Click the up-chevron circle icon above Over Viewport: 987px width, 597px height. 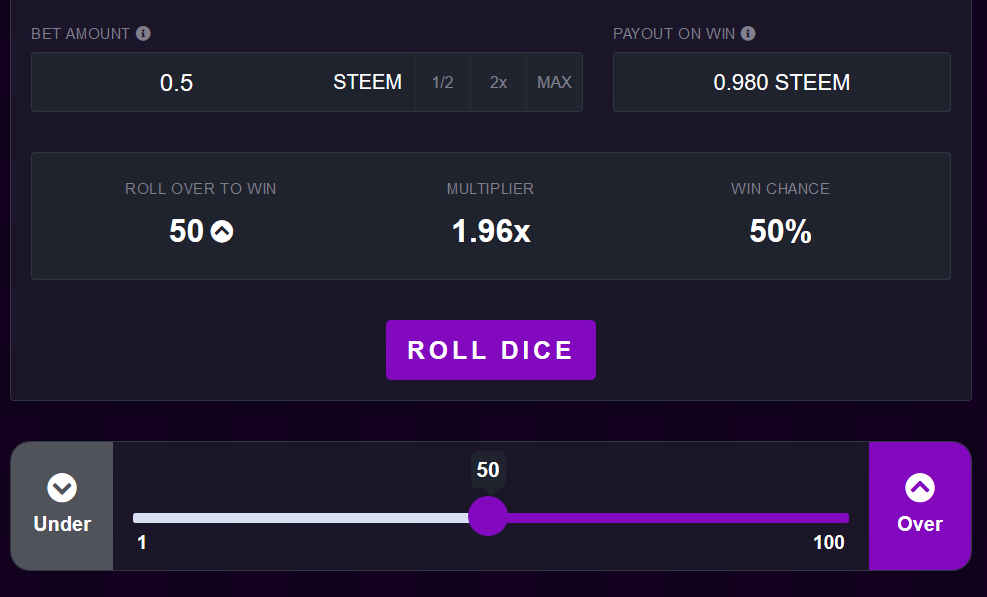click(920, 488)
